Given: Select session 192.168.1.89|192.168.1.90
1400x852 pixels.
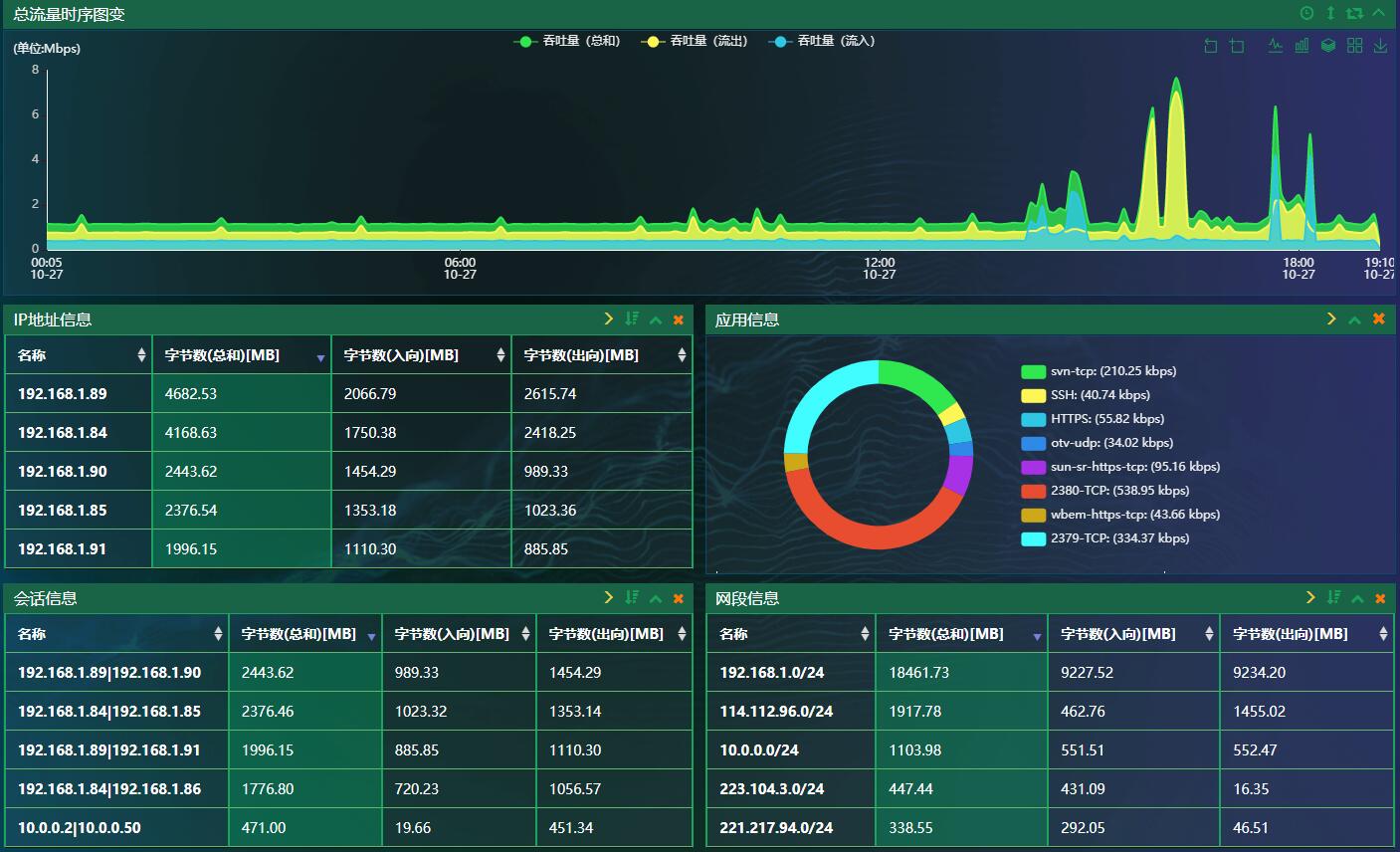Looking at the screenshot, I should tap(348, 673).
